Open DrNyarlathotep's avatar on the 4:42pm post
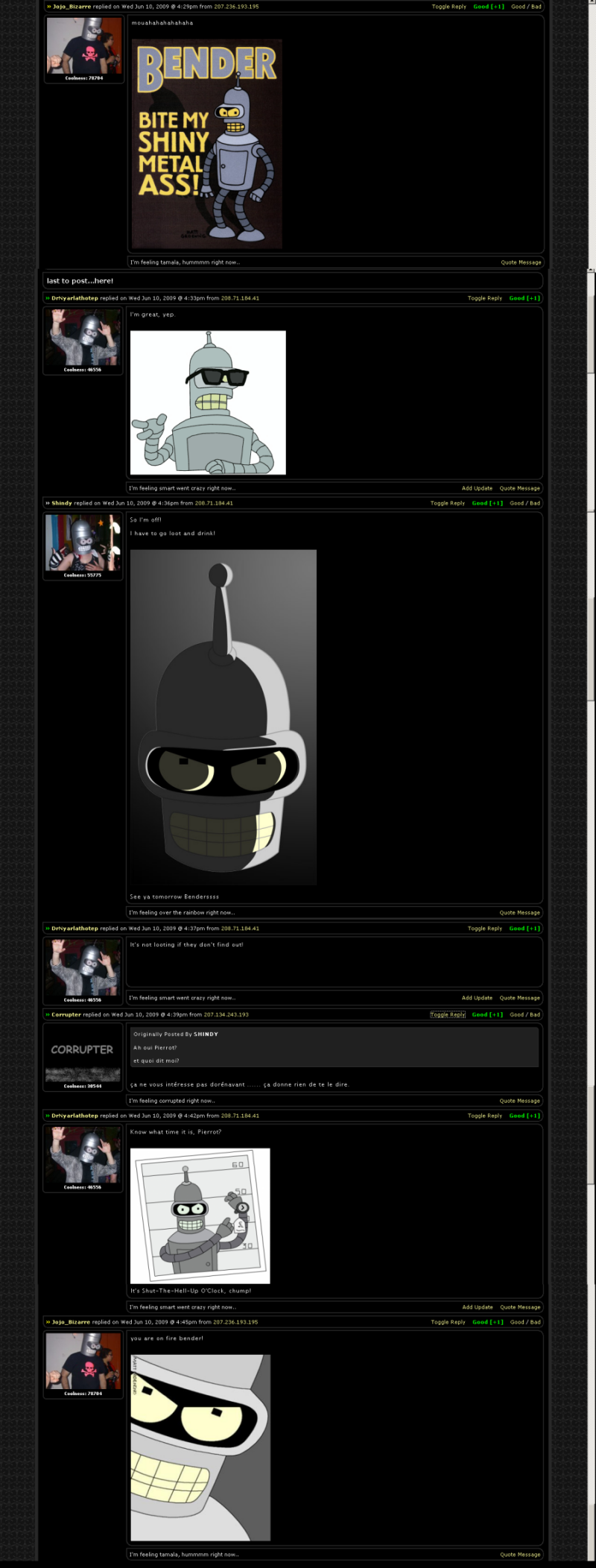 [83, 1154]
